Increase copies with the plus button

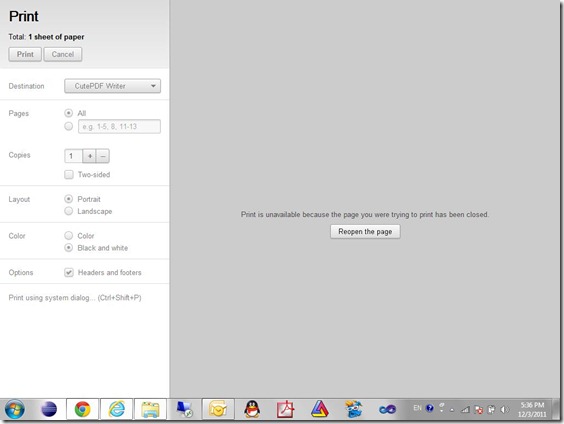[90, 156]
